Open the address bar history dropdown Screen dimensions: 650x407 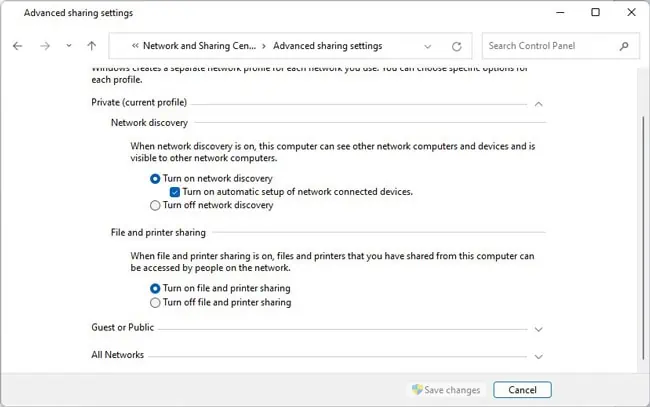tap(428, 46)
